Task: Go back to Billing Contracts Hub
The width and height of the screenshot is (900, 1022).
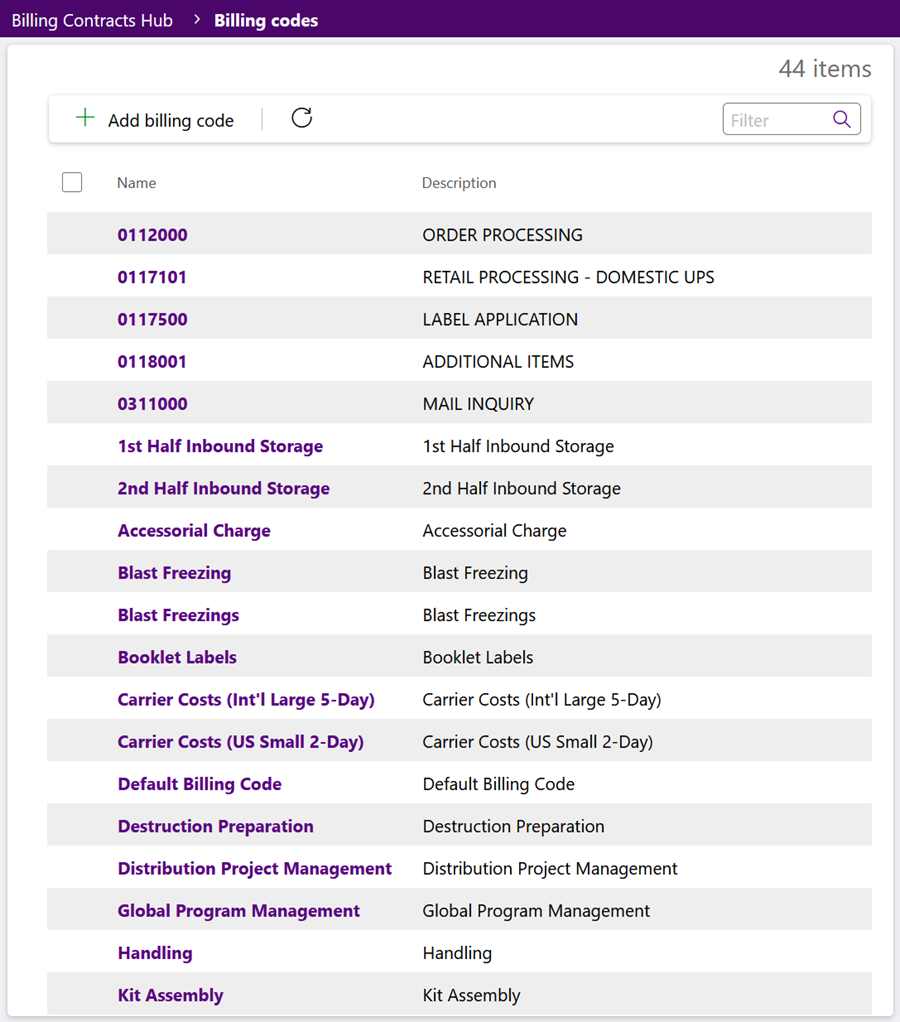Action: click(92, 20)
